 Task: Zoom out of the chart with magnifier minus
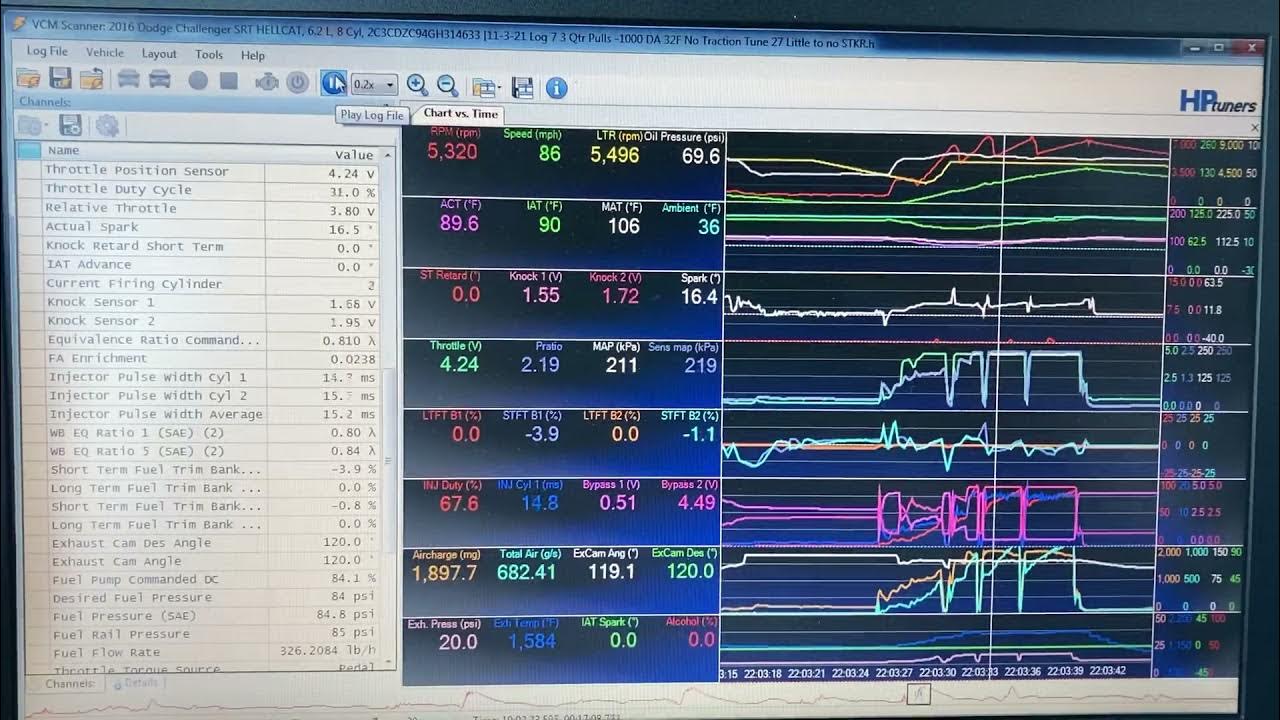pyautogui.click(x=448, y=86)
